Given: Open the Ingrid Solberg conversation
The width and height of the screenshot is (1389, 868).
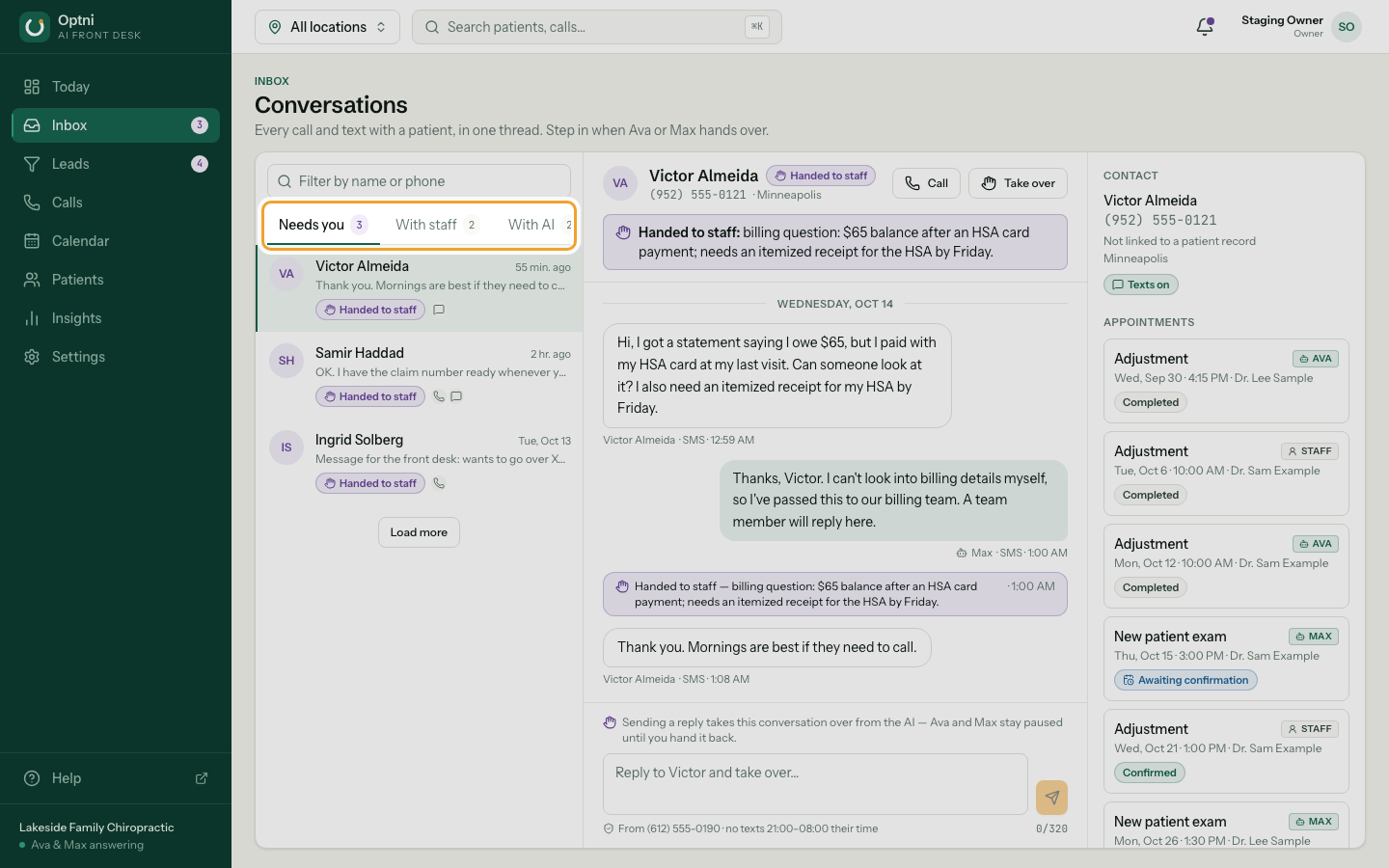Looking at the screenshot, I should click(x=419, y=462).
